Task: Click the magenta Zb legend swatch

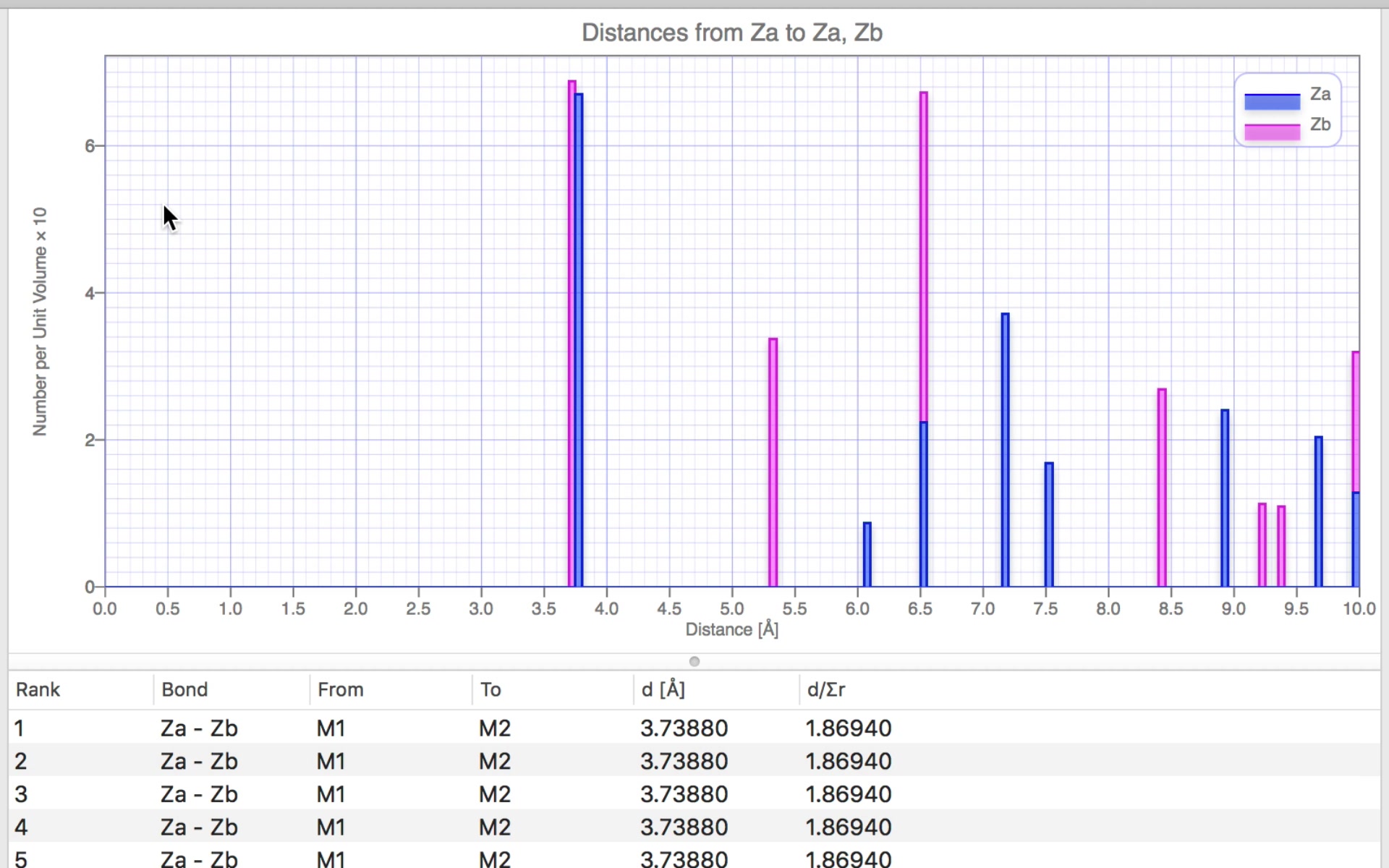Action: (1272, 132)
